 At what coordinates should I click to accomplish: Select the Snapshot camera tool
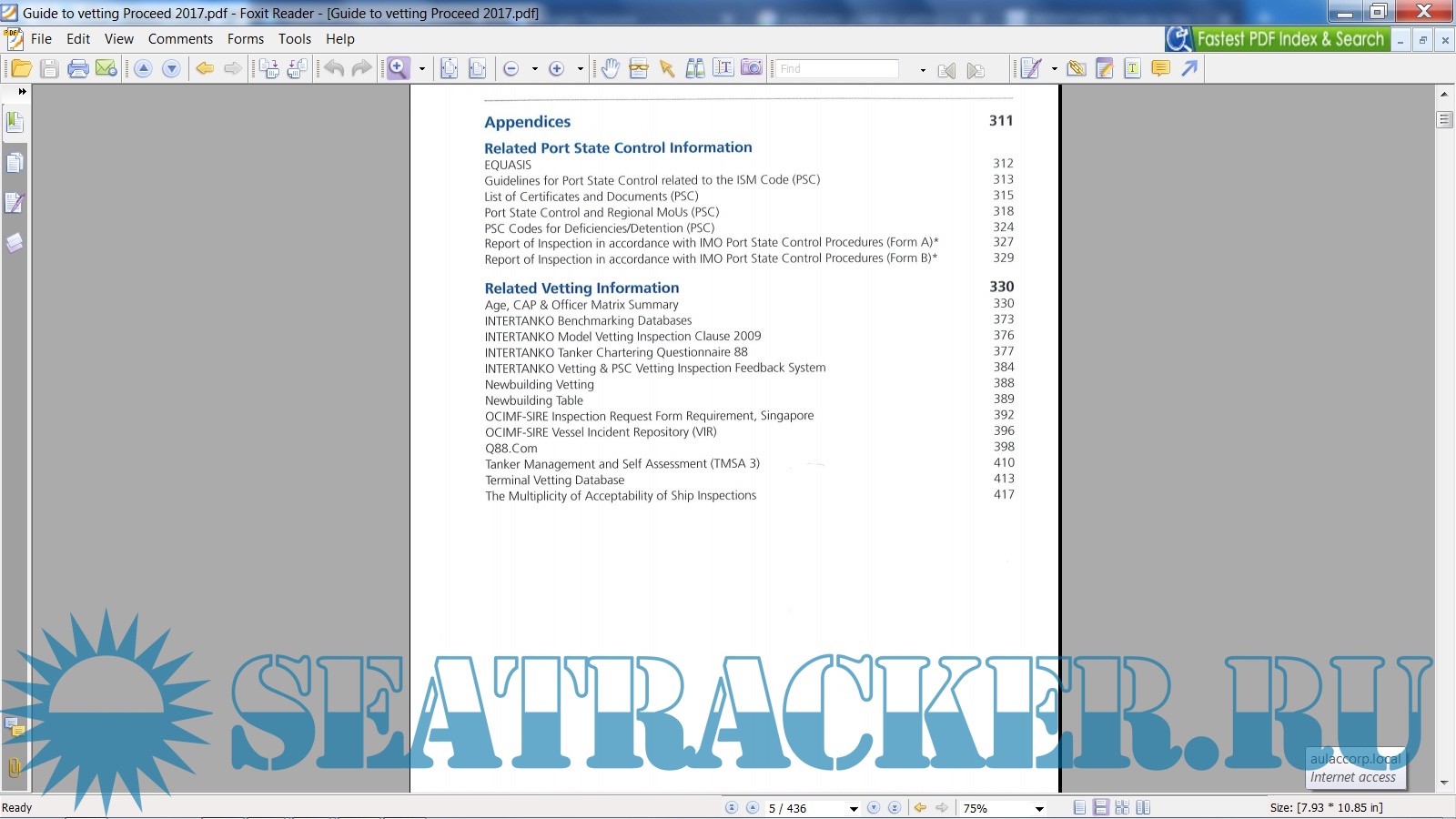click(x=752, y=69)
